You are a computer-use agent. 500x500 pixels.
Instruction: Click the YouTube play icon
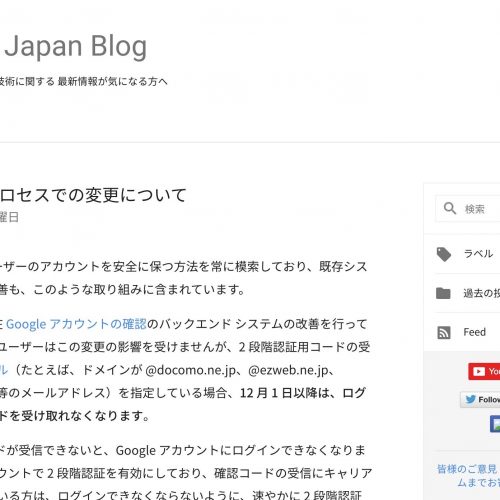[x=479, y=371]
